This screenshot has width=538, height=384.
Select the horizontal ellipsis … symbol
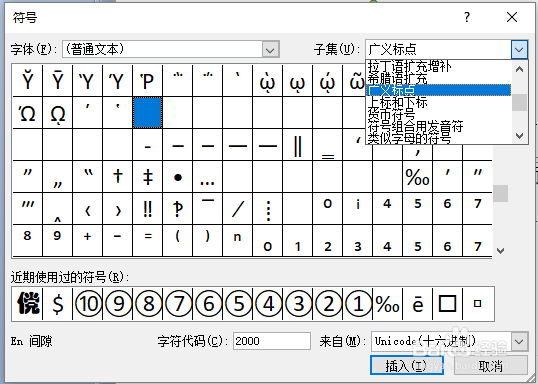pos(208,177)
